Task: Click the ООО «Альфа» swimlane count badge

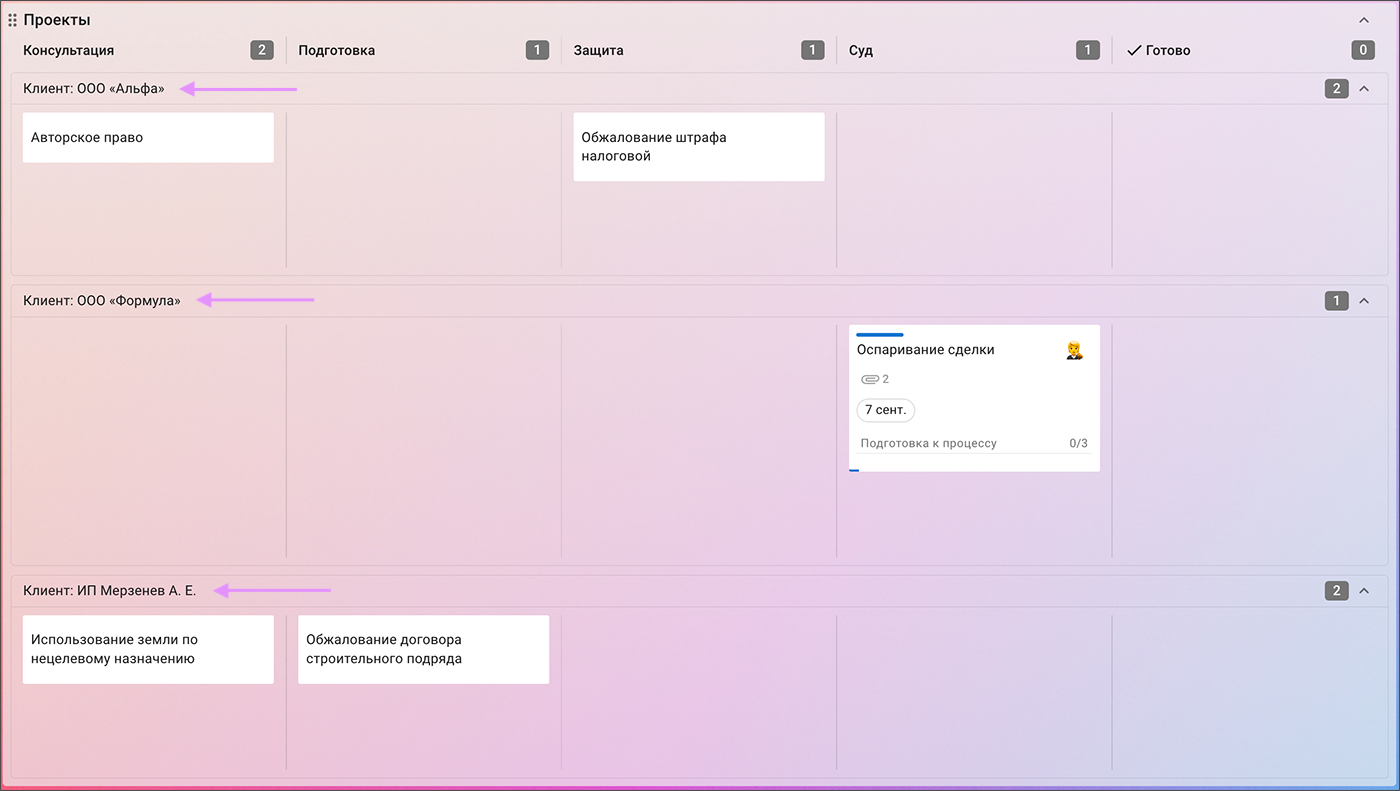Action: coord(1336,89)
